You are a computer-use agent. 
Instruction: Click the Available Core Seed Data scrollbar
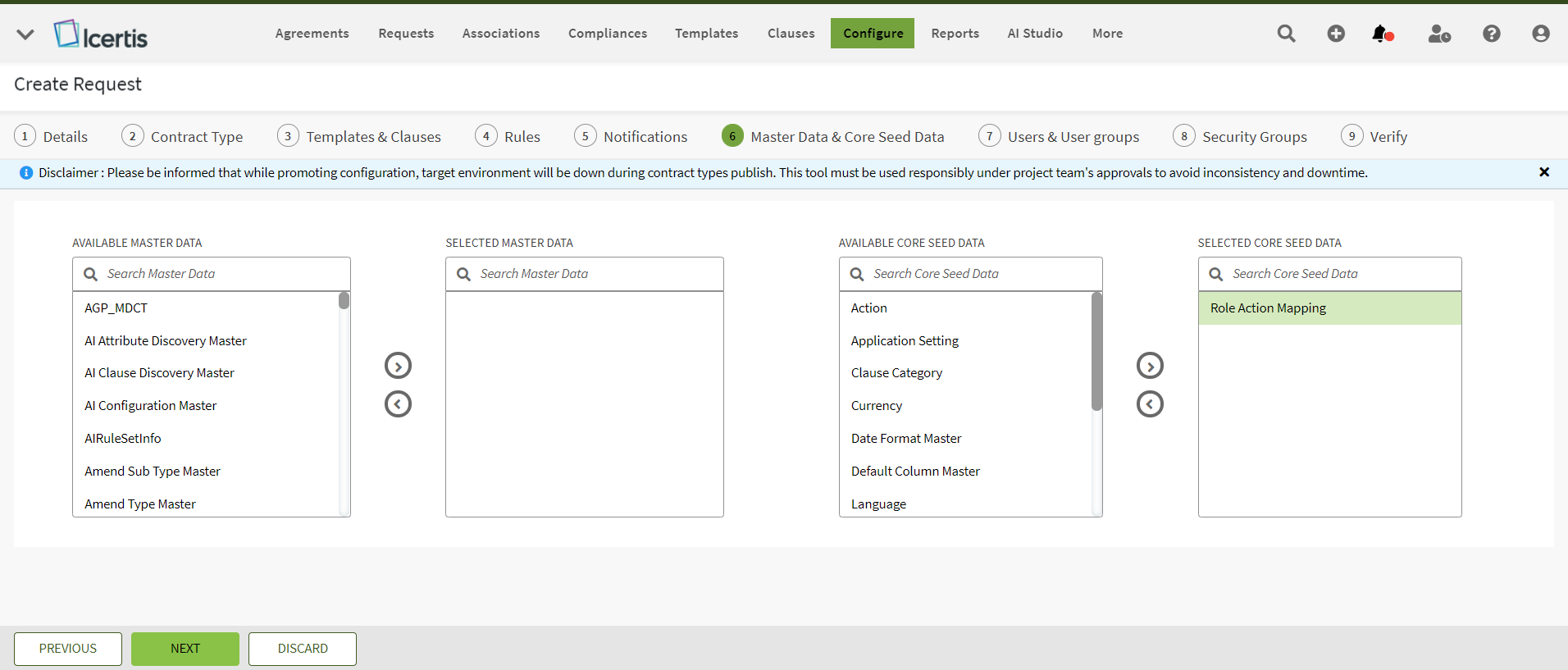(1096, 353)
